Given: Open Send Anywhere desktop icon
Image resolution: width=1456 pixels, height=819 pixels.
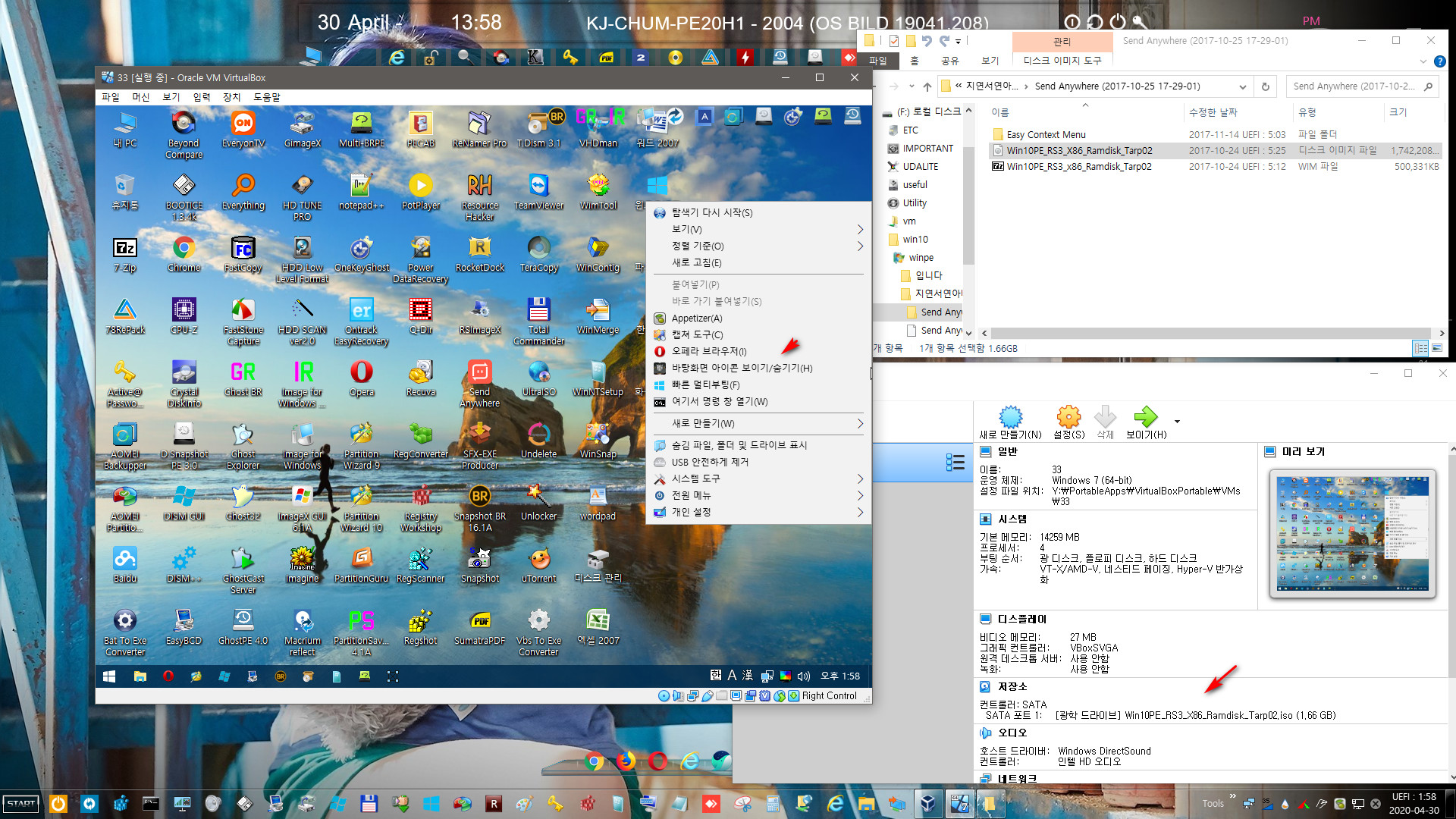Looking at the screenshot, I should (x=479, y=384).
